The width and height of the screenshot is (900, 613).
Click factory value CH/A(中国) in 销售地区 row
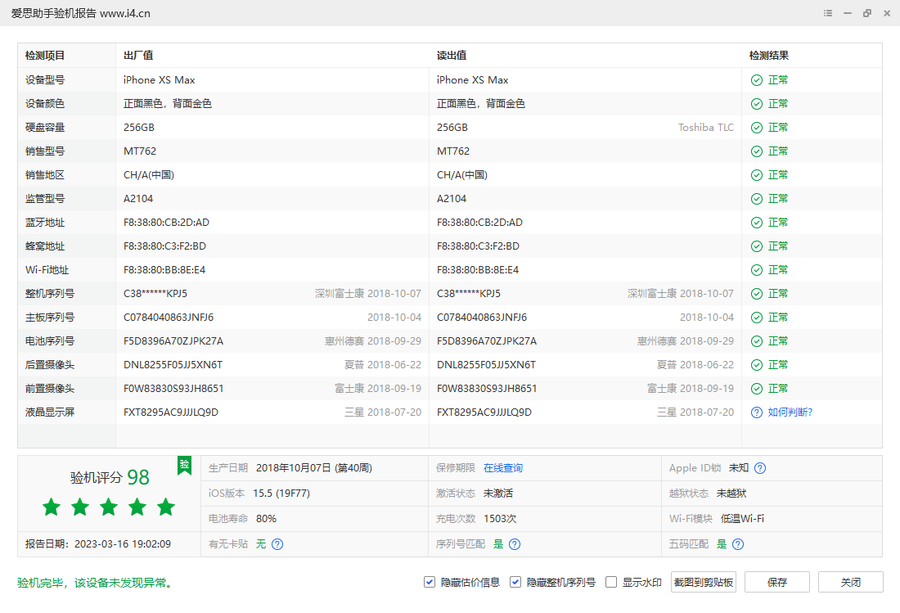click(149, 175)
